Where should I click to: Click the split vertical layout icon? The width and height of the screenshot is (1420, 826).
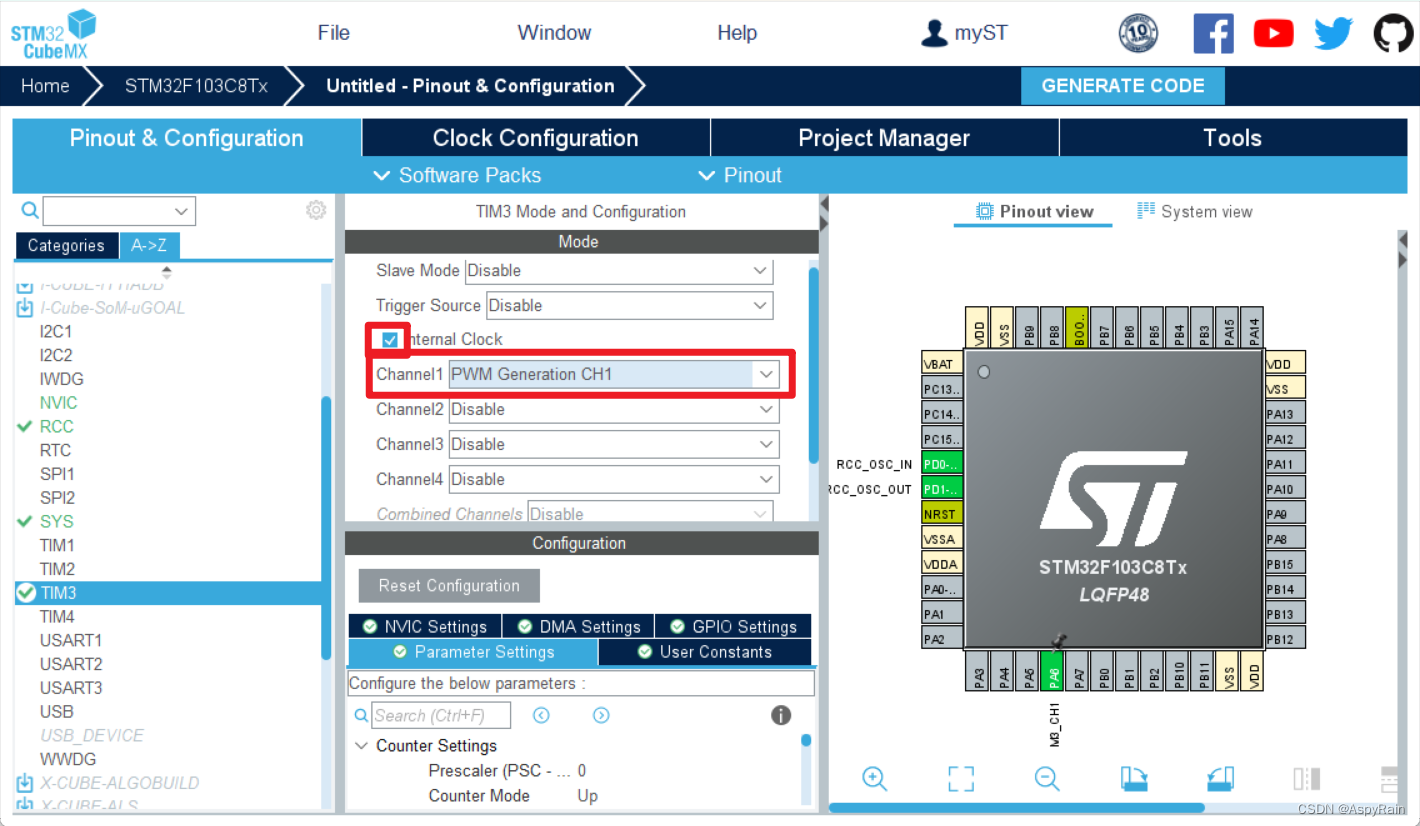coord(1306,779)
